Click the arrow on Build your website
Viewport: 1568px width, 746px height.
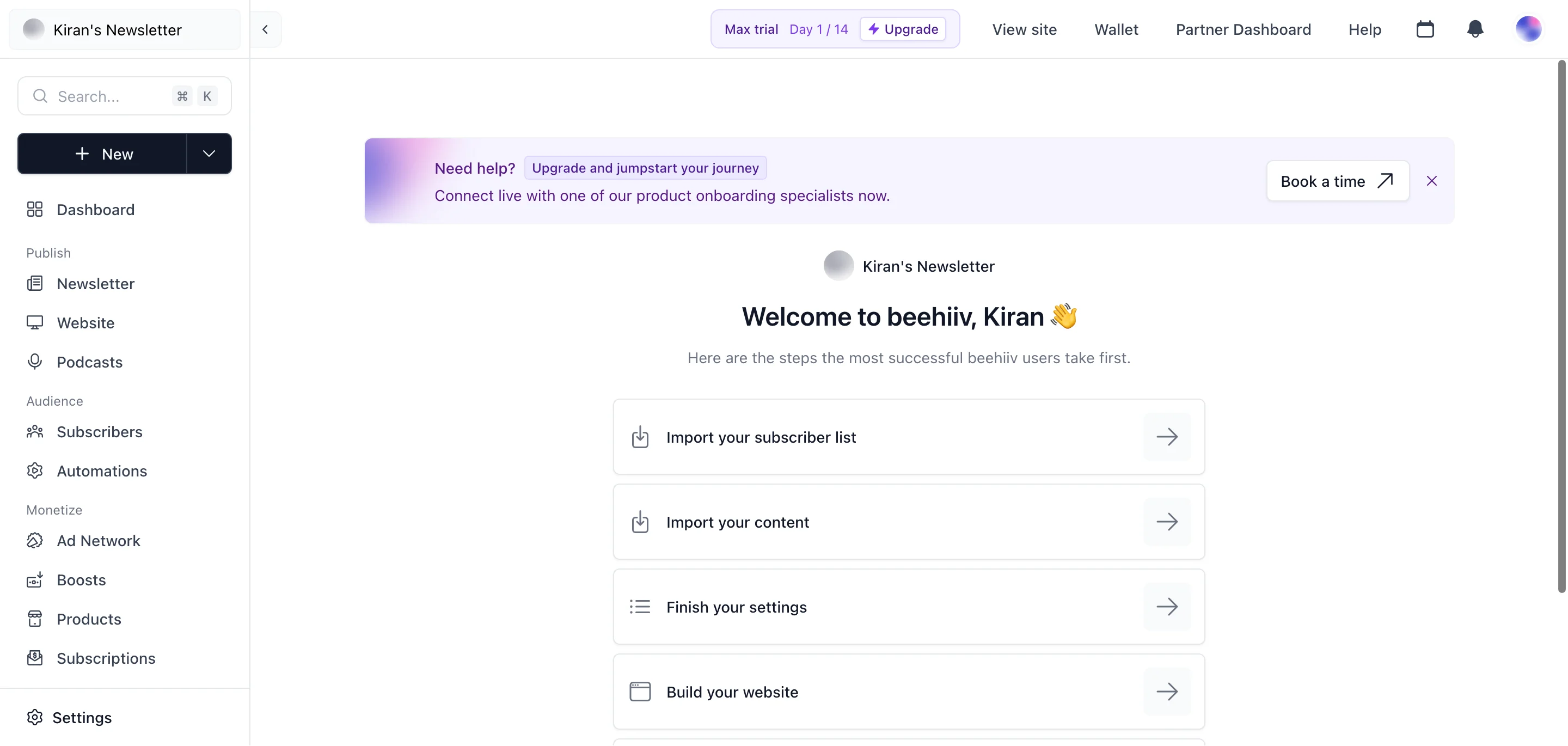click(x=1167, y=692)
